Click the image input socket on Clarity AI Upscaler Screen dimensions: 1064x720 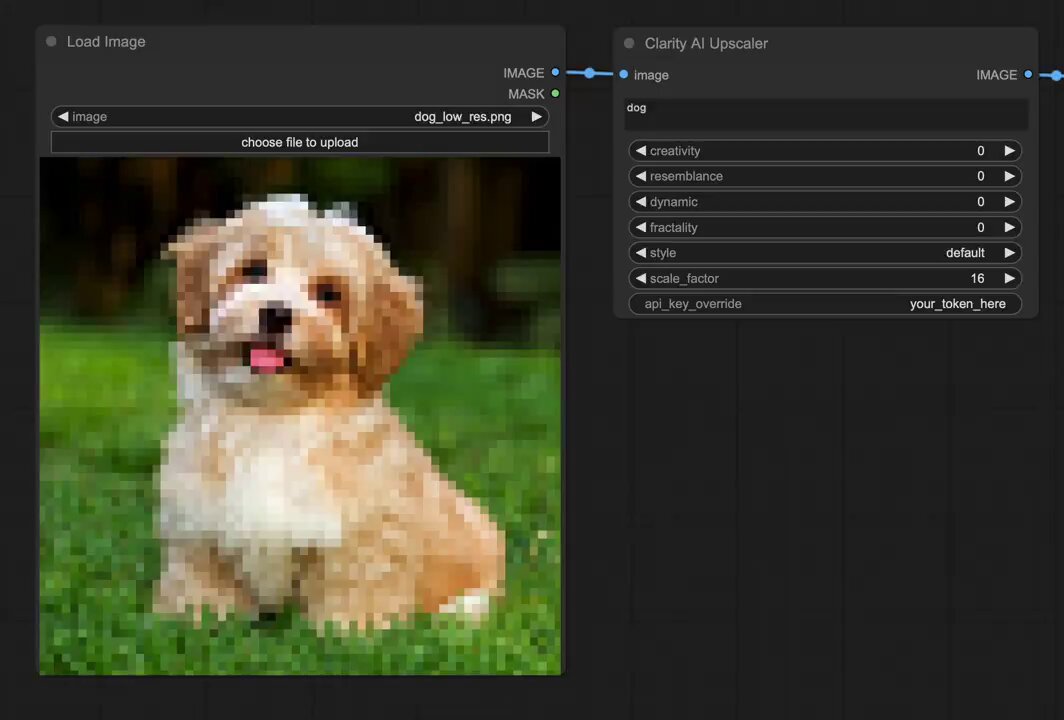(624, 74)
